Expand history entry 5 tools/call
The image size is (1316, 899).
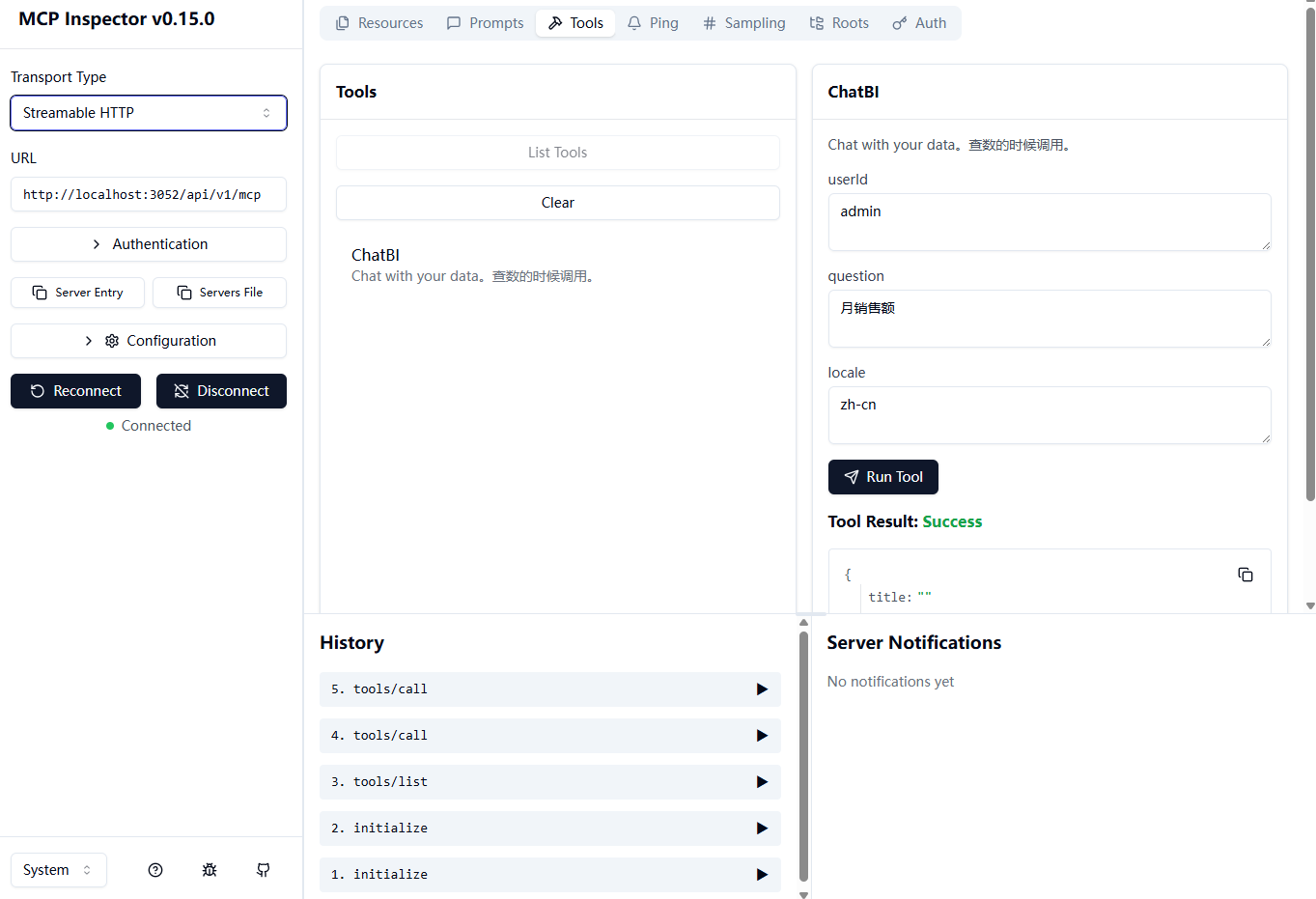[x=550, y=689]
